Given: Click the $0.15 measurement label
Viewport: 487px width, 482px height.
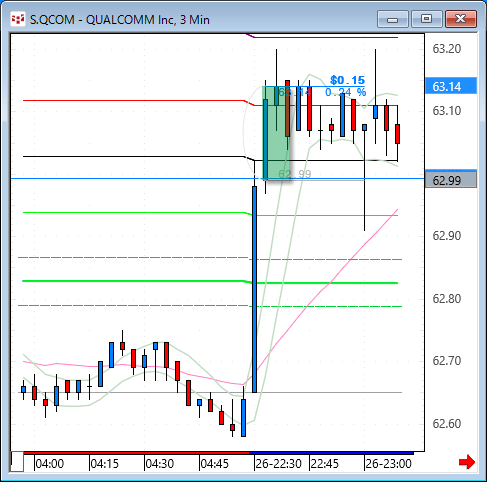Looking at the screenshot, I should coord(347,80).
